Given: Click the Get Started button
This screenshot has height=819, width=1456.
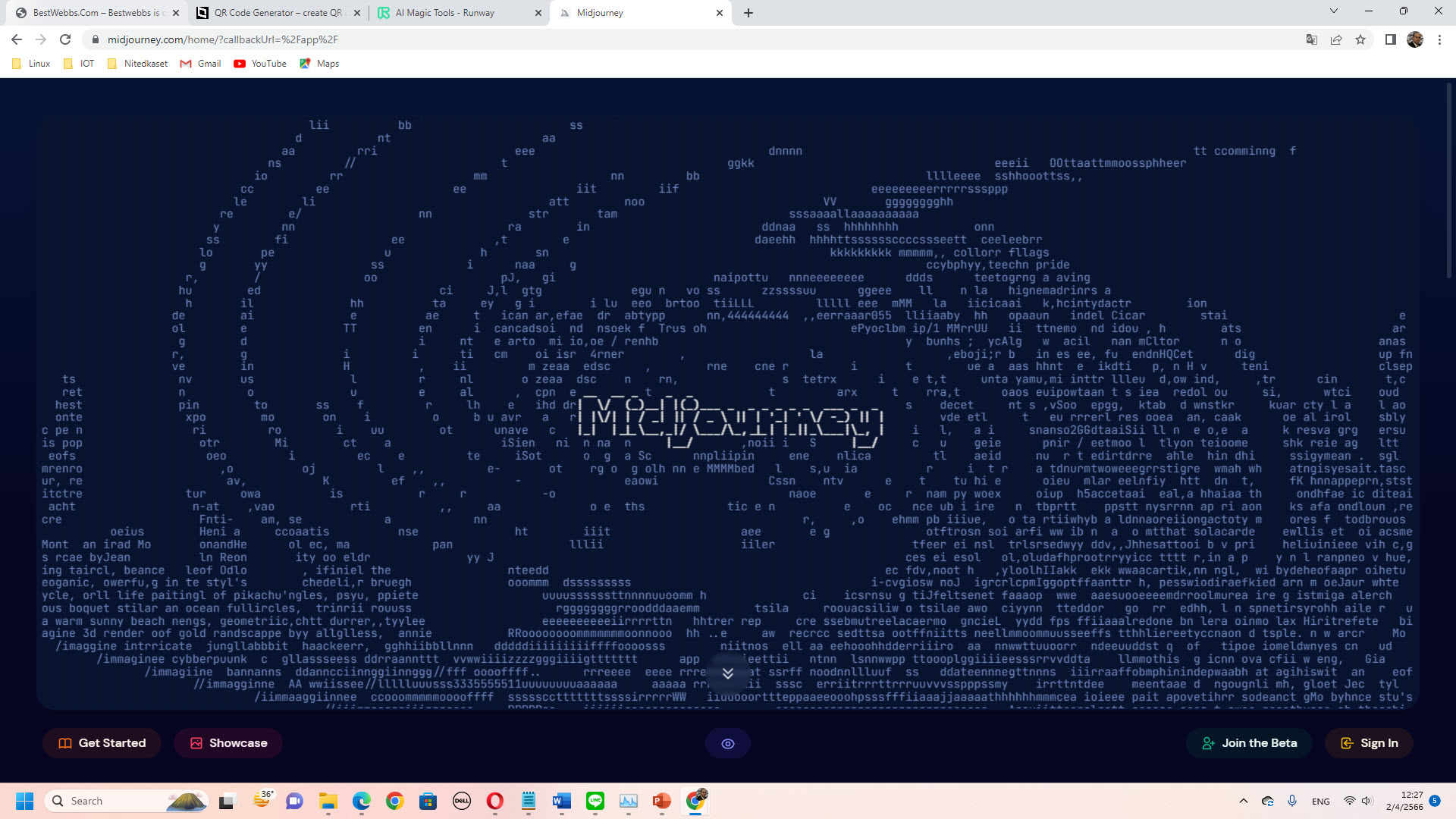Looking at the screenshot, I should (102, 743).
